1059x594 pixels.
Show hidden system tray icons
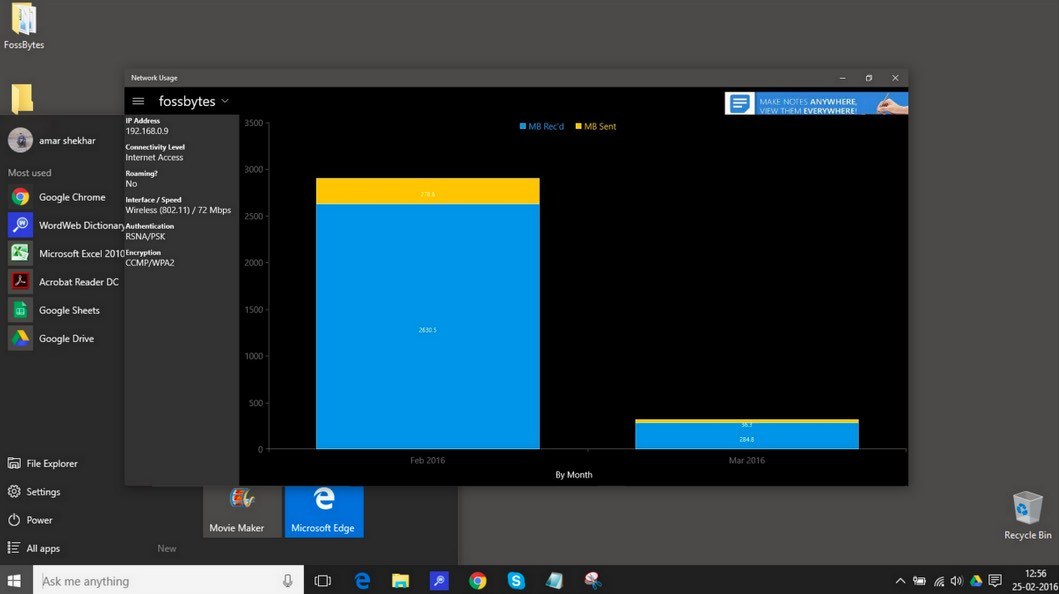[900, 581]
